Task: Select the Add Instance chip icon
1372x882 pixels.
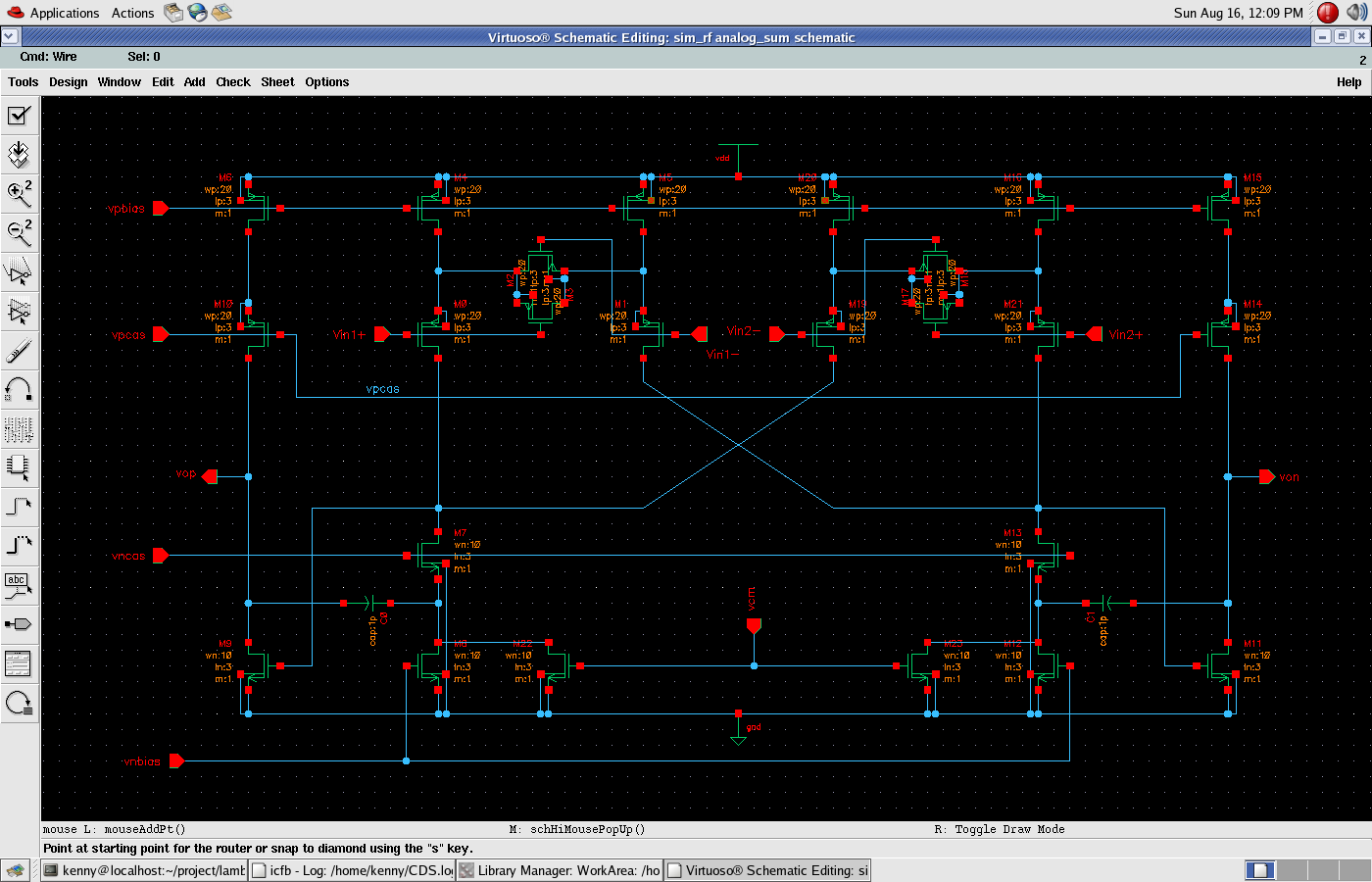Action: (19, 467)
